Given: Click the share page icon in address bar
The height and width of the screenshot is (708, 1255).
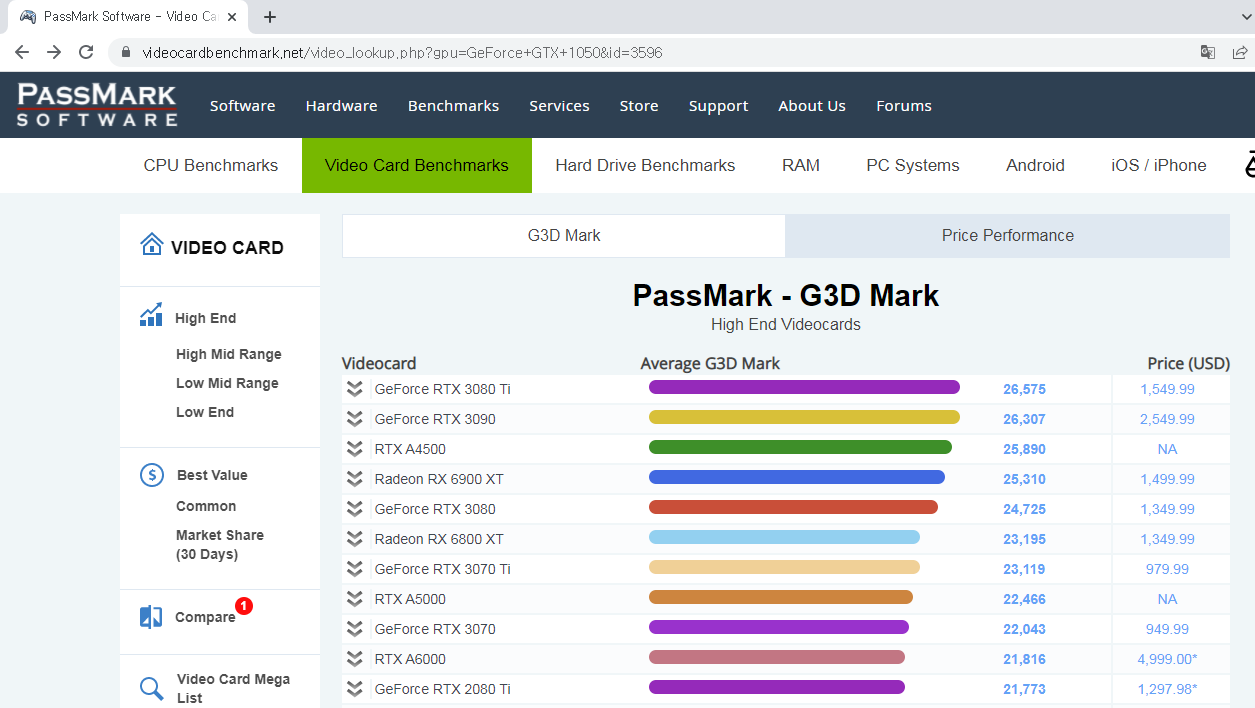Looking at the screenshot, I should click(x=1240, y=52).
